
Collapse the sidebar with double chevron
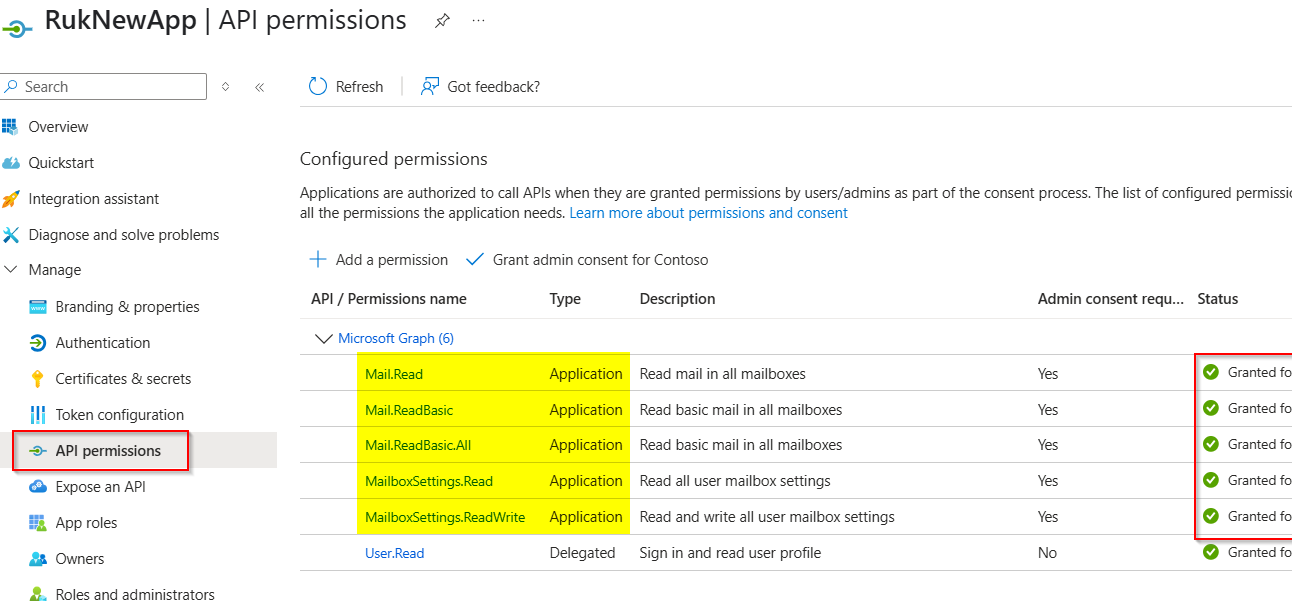coord(259,87)
